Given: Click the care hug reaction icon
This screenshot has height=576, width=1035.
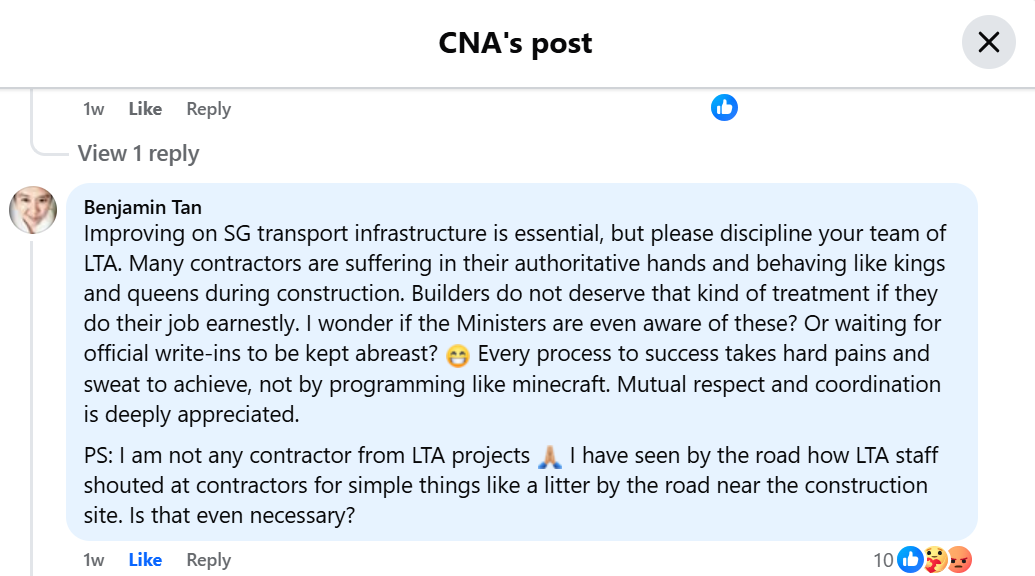Looking at the screenshot, I should tap(935, 560).
